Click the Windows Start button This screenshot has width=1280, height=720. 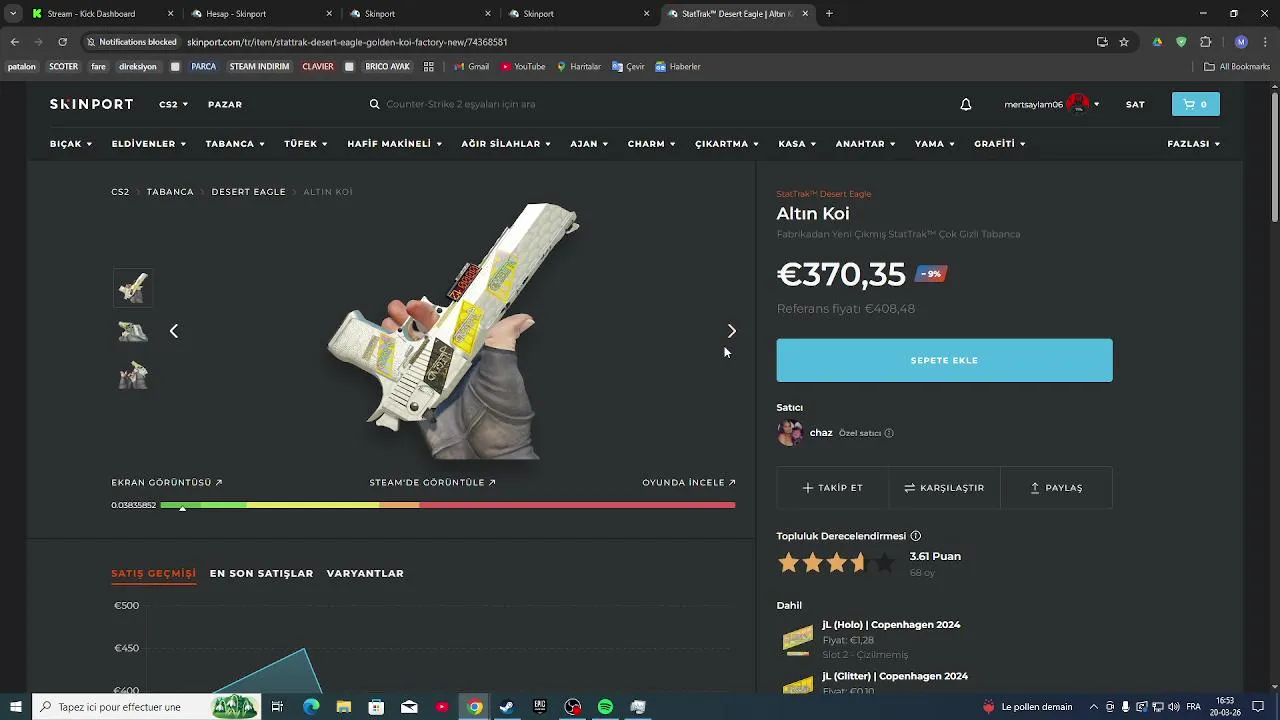(15, 707)
